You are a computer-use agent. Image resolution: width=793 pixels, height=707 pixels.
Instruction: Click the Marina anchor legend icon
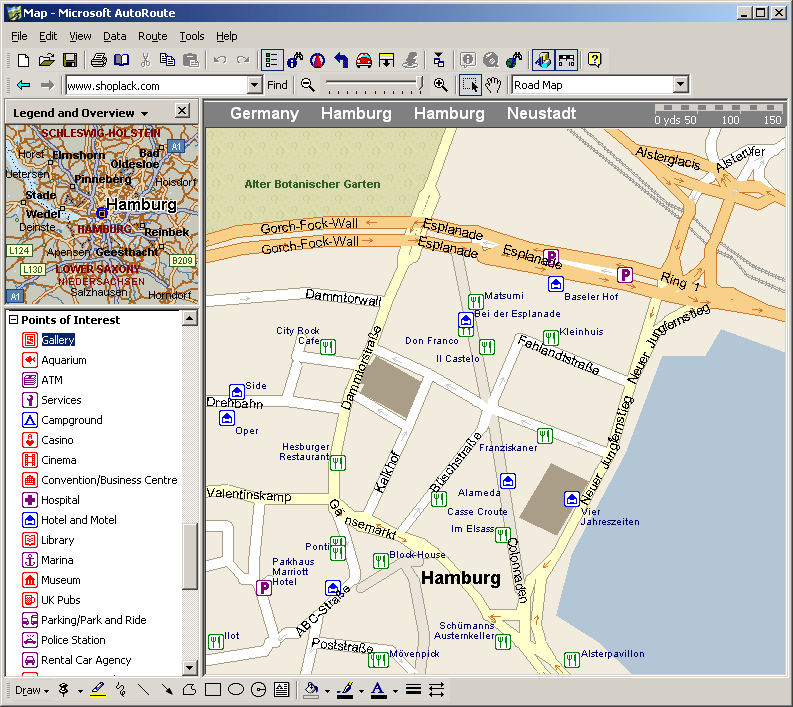click(30, 560)
